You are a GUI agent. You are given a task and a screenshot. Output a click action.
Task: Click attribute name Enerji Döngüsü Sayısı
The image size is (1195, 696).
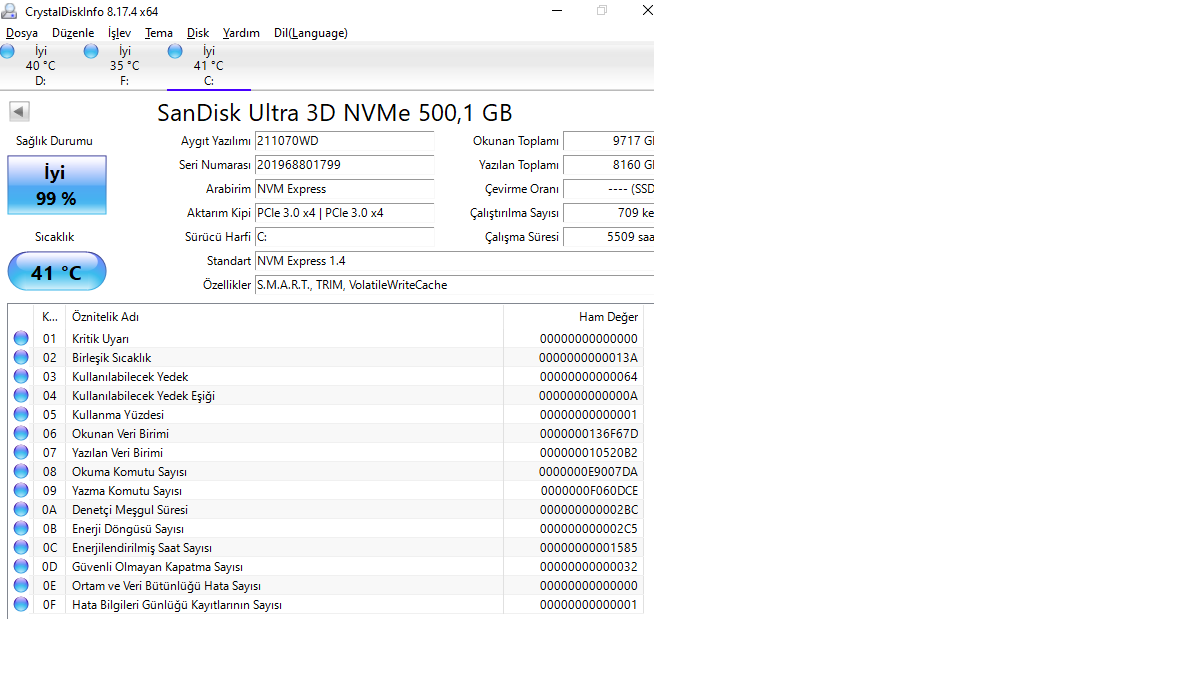(x=128, y=529)
